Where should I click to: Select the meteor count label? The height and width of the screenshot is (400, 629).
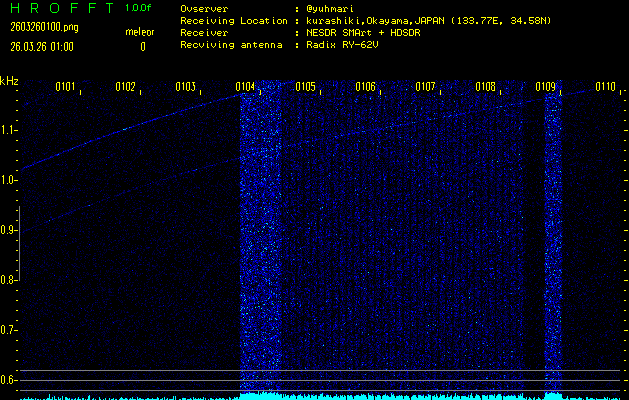[x=139, y=33]
